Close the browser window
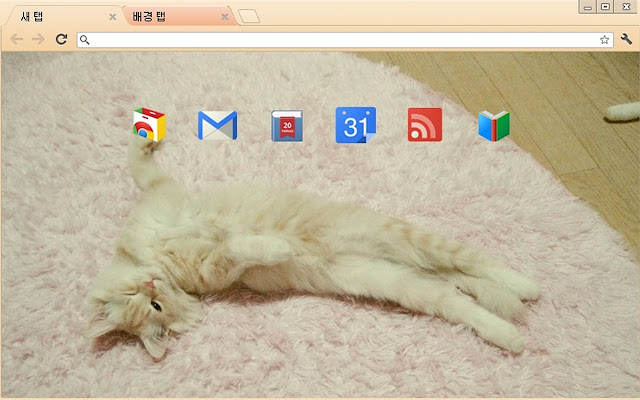The height and width of the screenshot is (400, 640). 626,7
